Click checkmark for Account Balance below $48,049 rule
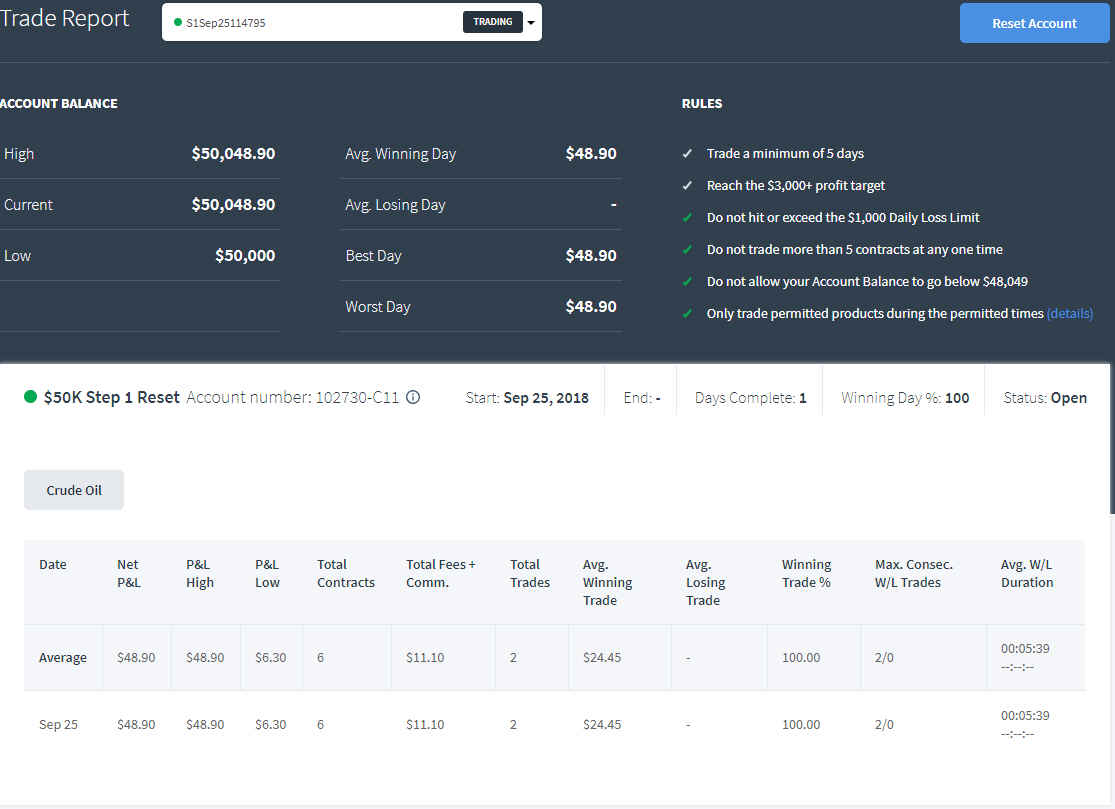This screenshot has width=1115, height=809. [x=687, y=282]
